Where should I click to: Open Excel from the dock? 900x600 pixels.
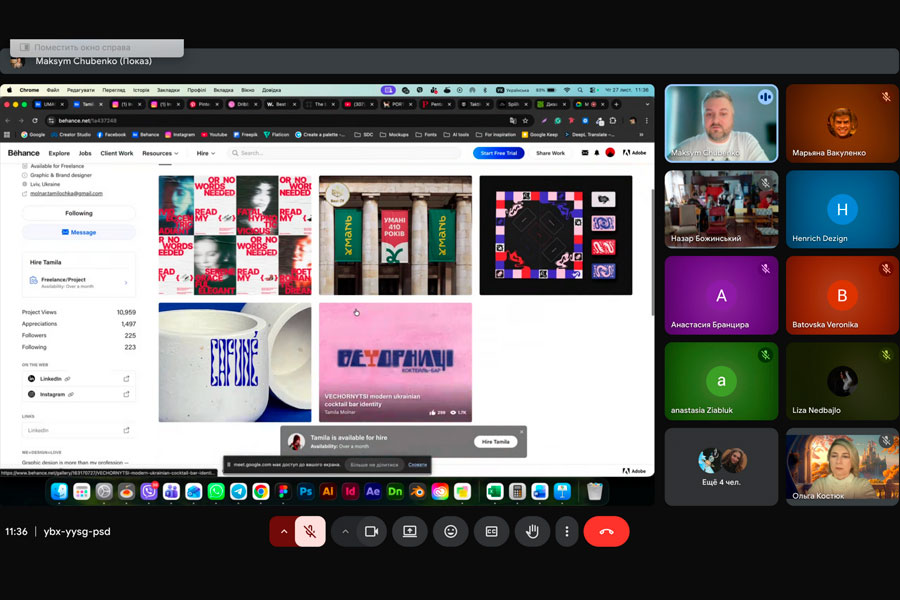click(x=494, y=491)
